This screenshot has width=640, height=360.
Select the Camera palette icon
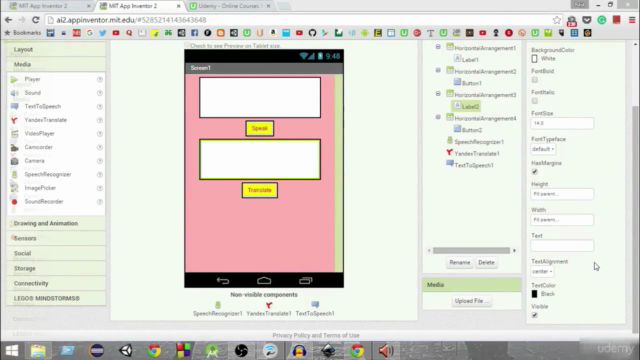tap(14, 161)
